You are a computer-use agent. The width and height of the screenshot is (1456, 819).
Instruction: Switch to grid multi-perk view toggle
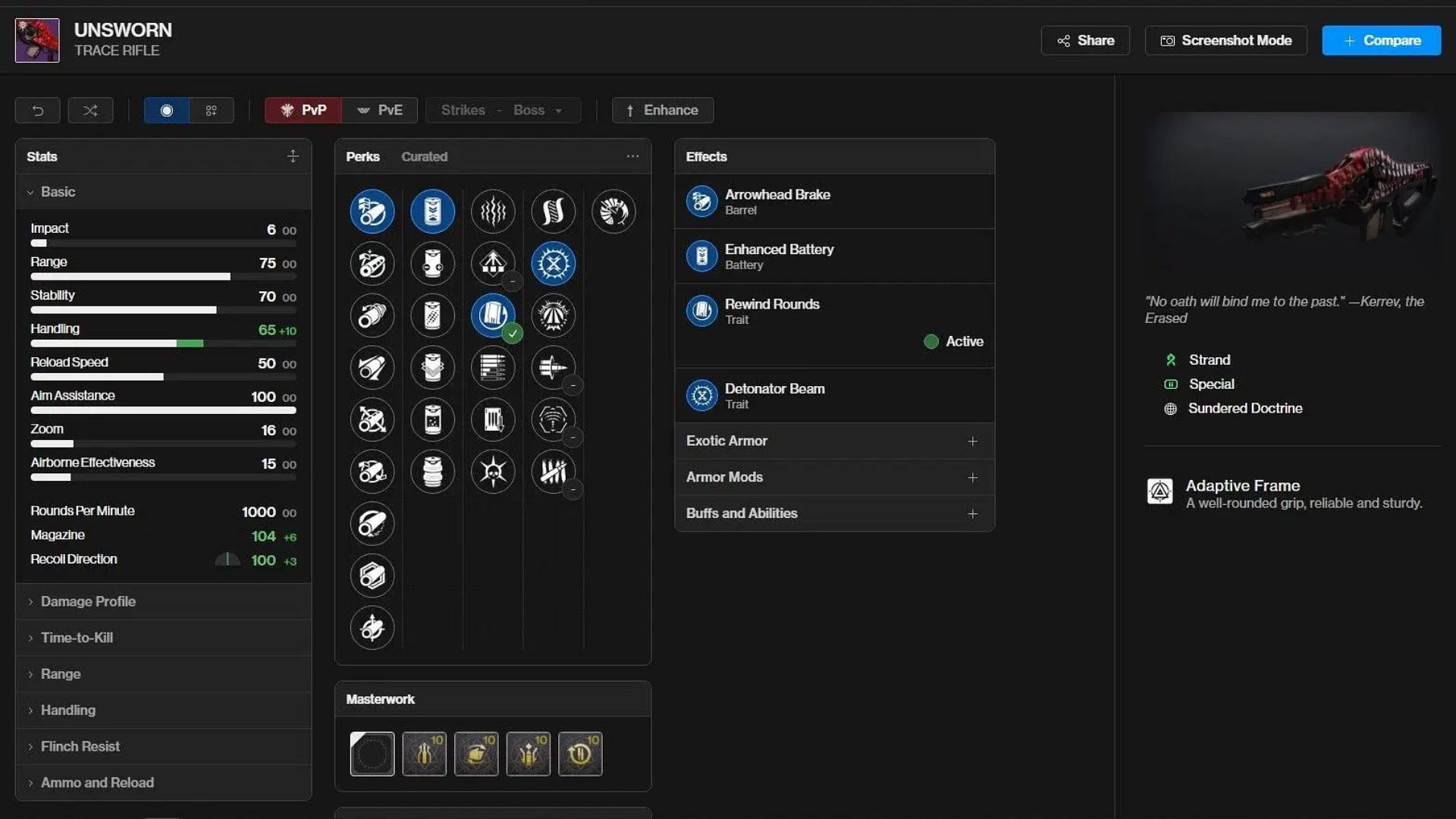coord(212,111)
